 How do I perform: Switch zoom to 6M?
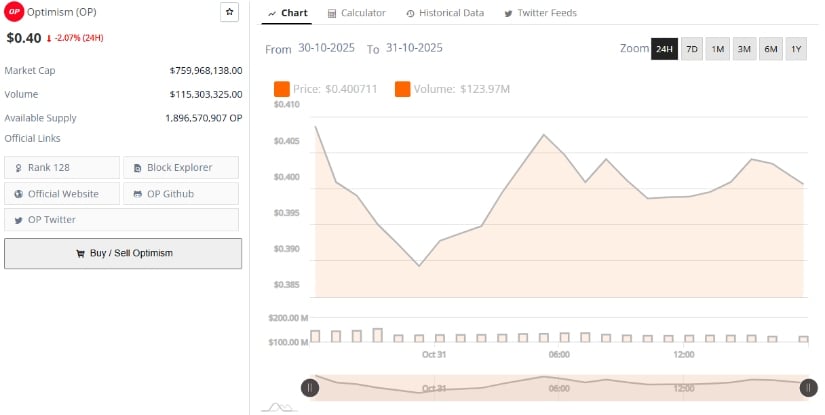click(770, 49)
